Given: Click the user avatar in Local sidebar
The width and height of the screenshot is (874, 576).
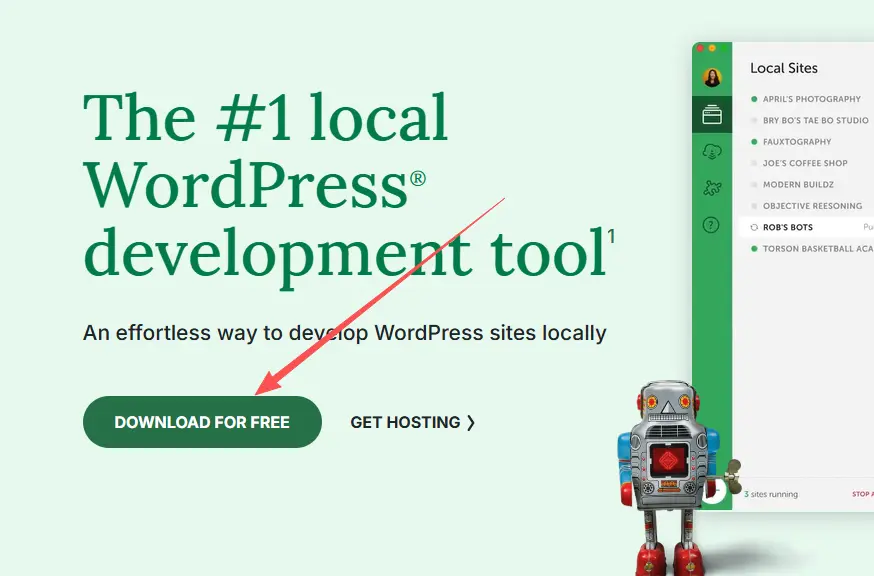Looking at the screenshot, I should [x=712, y=78].
